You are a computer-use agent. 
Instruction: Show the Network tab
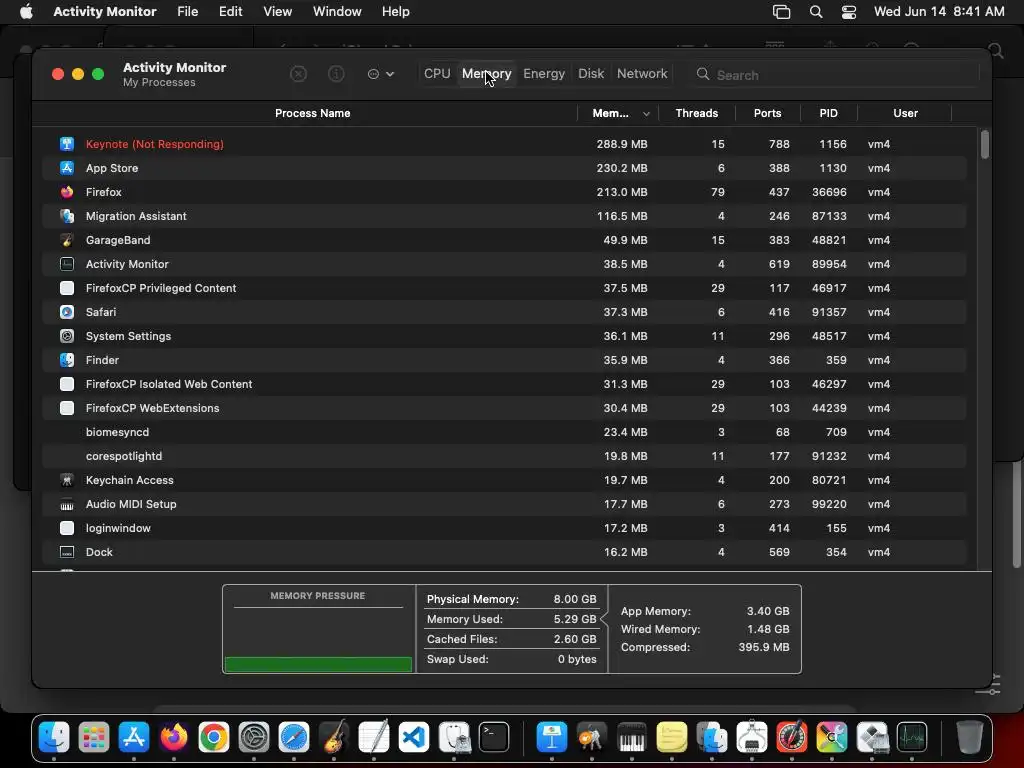coord(642,74)
